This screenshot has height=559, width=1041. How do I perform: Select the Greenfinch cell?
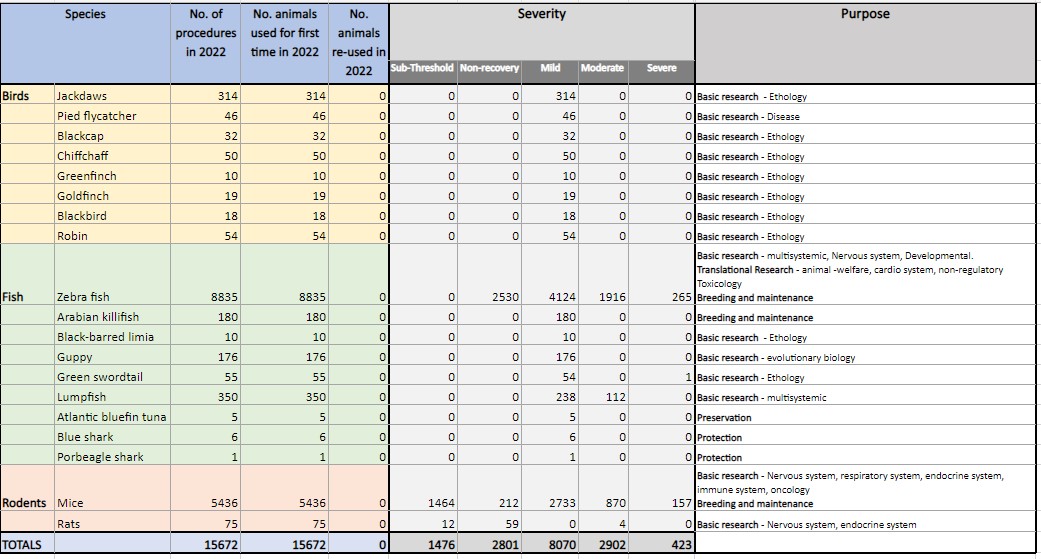112,175
